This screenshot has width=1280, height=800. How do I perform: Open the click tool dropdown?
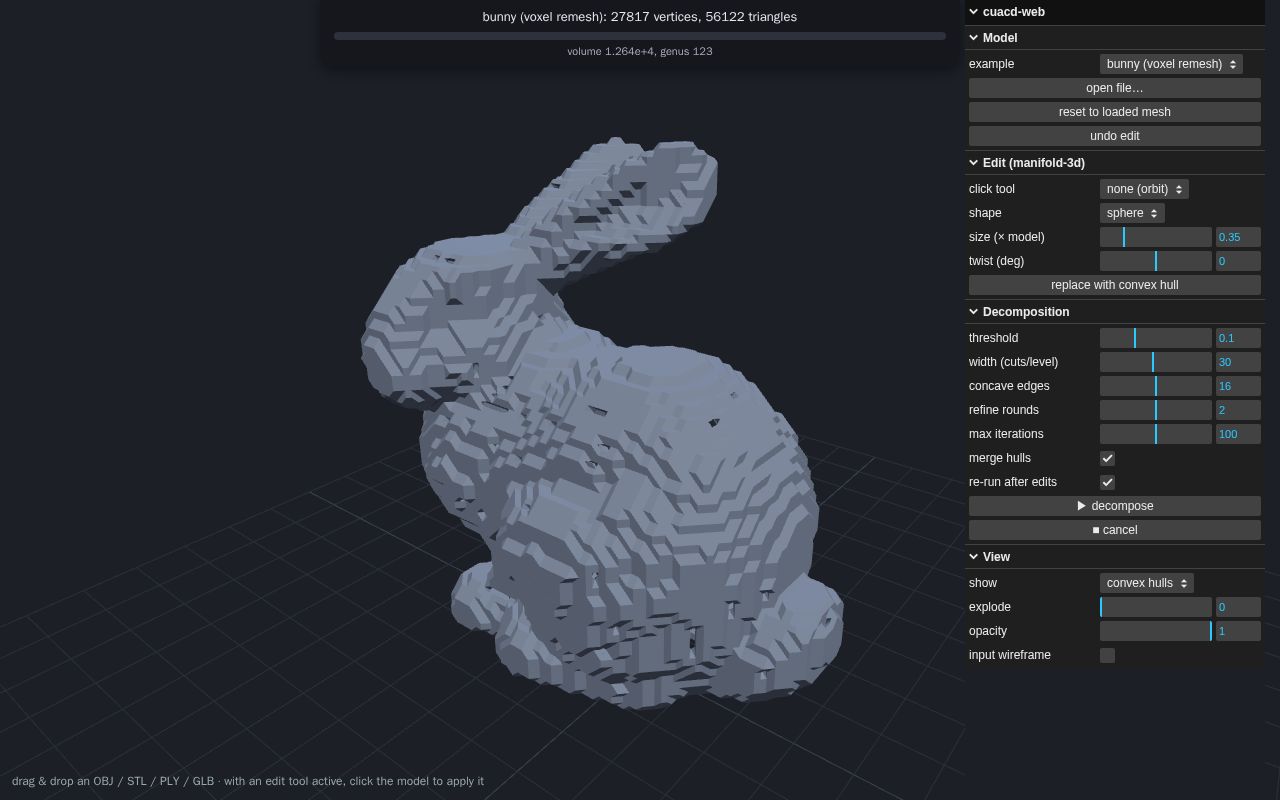[1144, 189]
